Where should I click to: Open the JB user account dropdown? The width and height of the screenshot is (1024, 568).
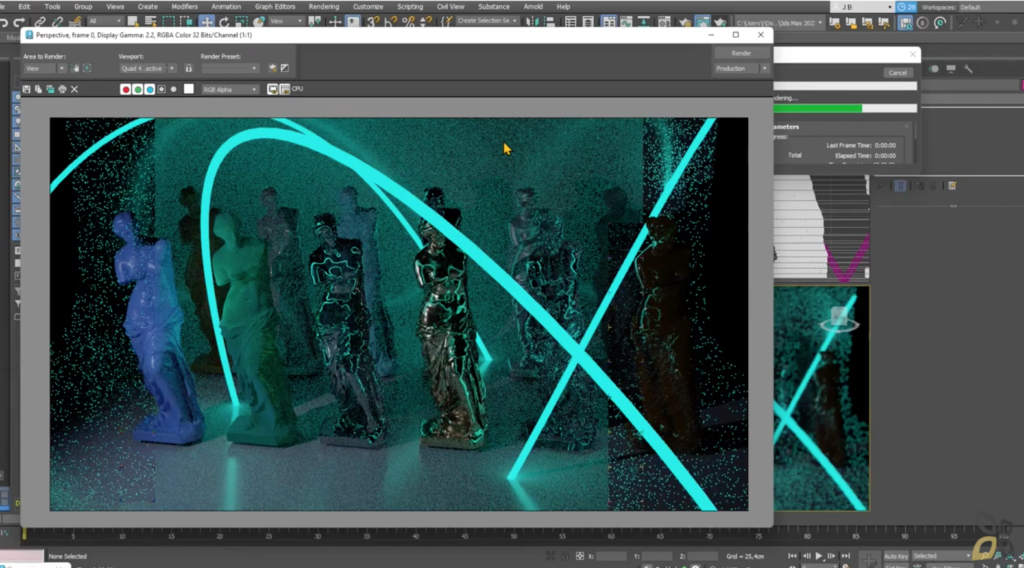(861, 7)
